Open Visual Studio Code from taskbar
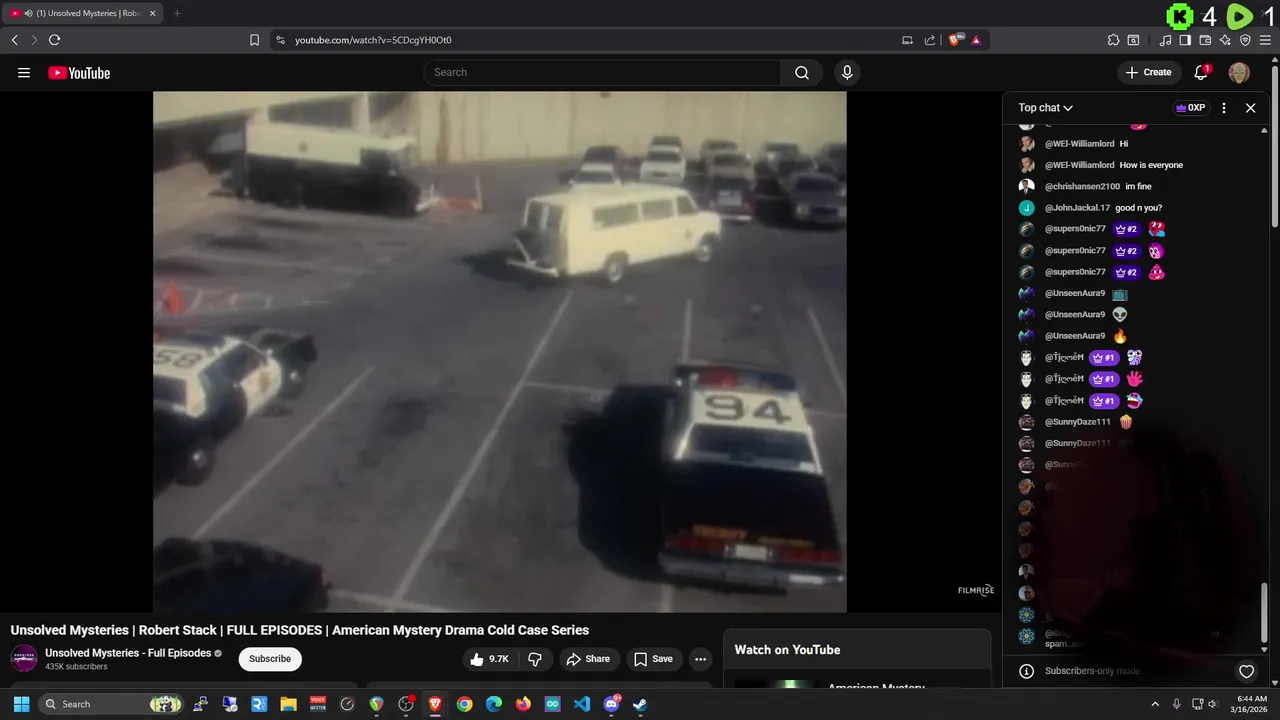1280x720 pixels. click(x=582, y=704)
